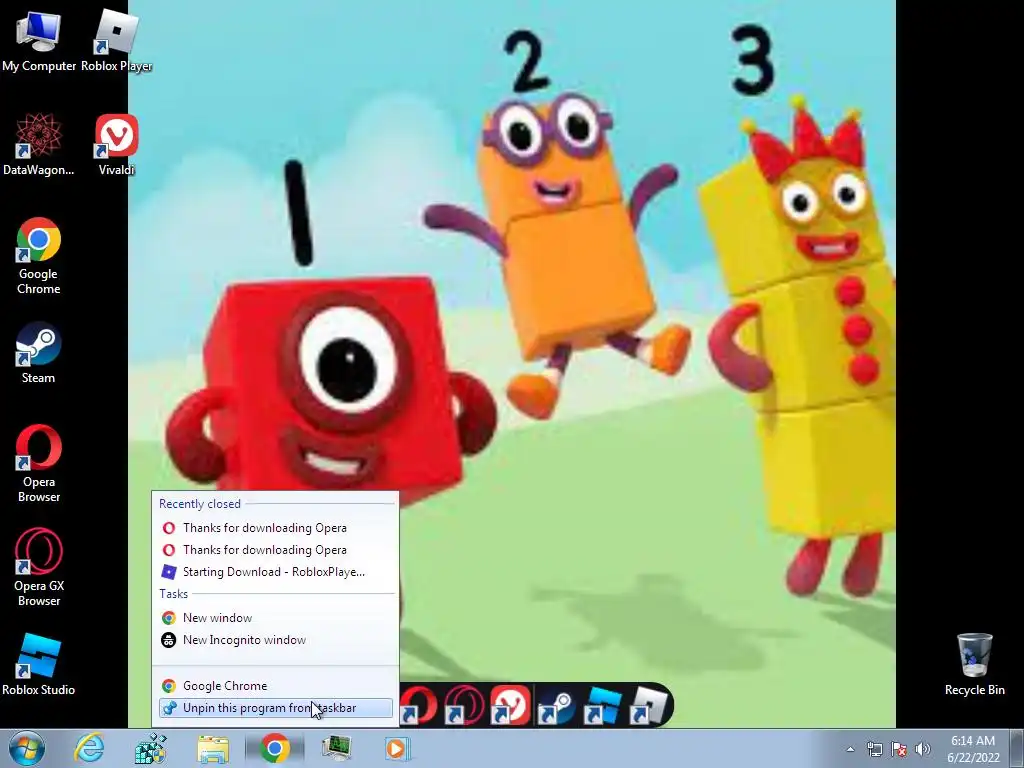Click the Chrome taskbar button
The image size is (1024, 768).
point(275,748)
